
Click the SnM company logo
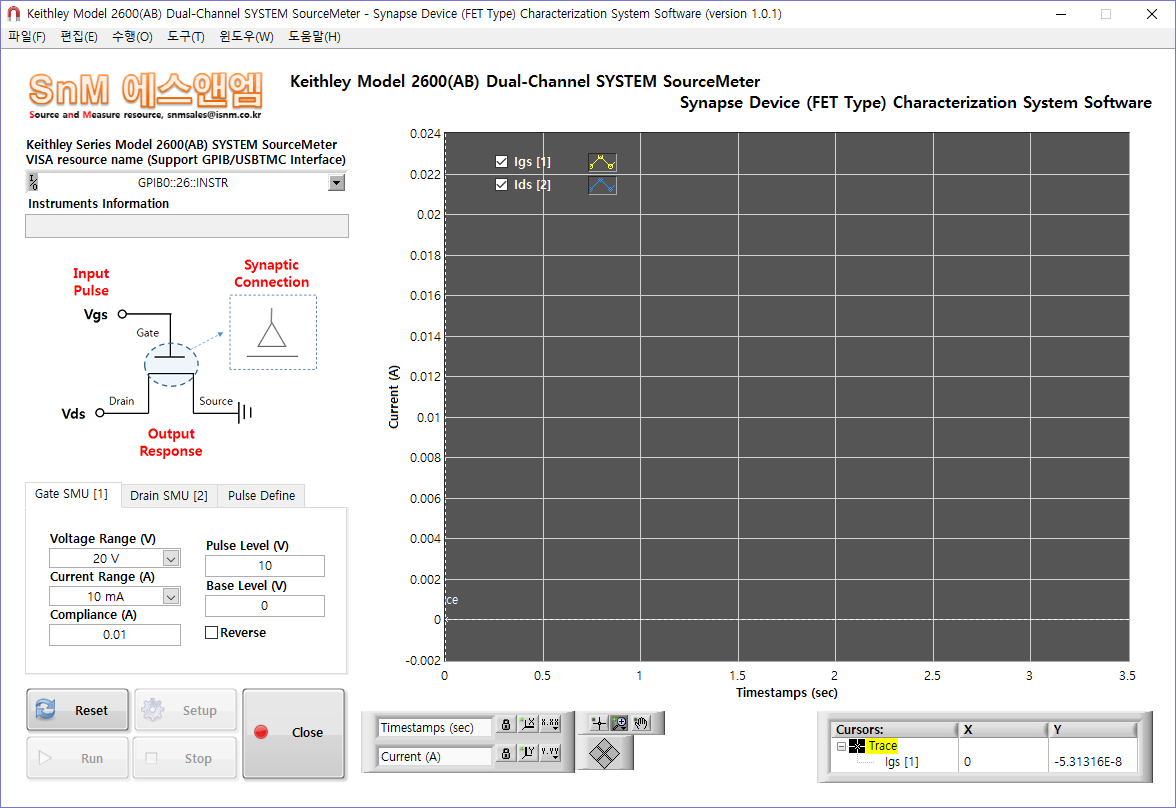[146, 96]
